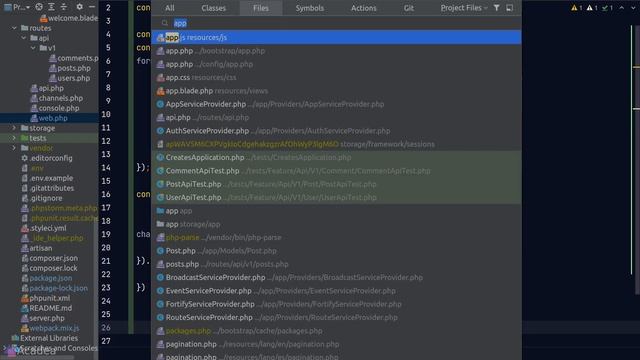Switch to the All tab
Viewport: 640px width, 360px height.
pos(170,8)
